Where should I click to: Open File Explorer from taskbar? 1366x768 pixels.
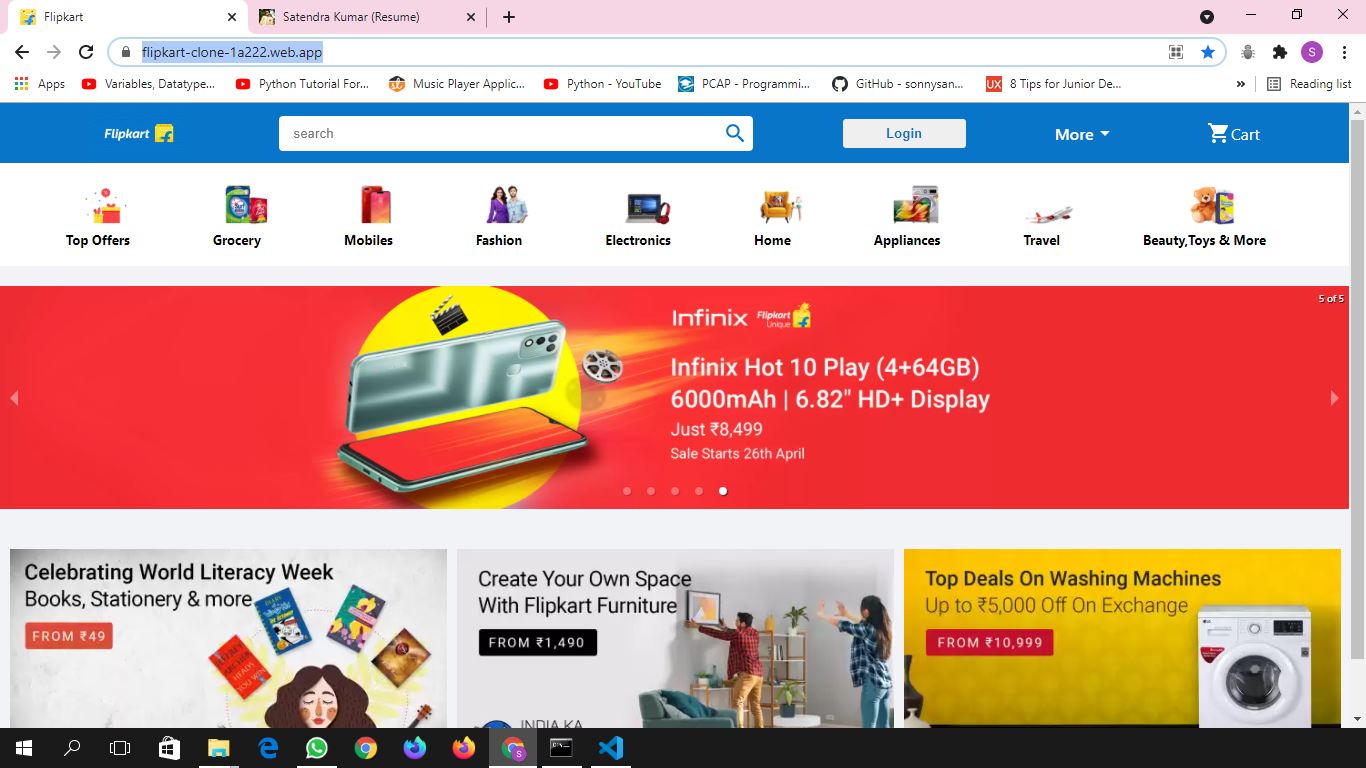coord(219,748)
